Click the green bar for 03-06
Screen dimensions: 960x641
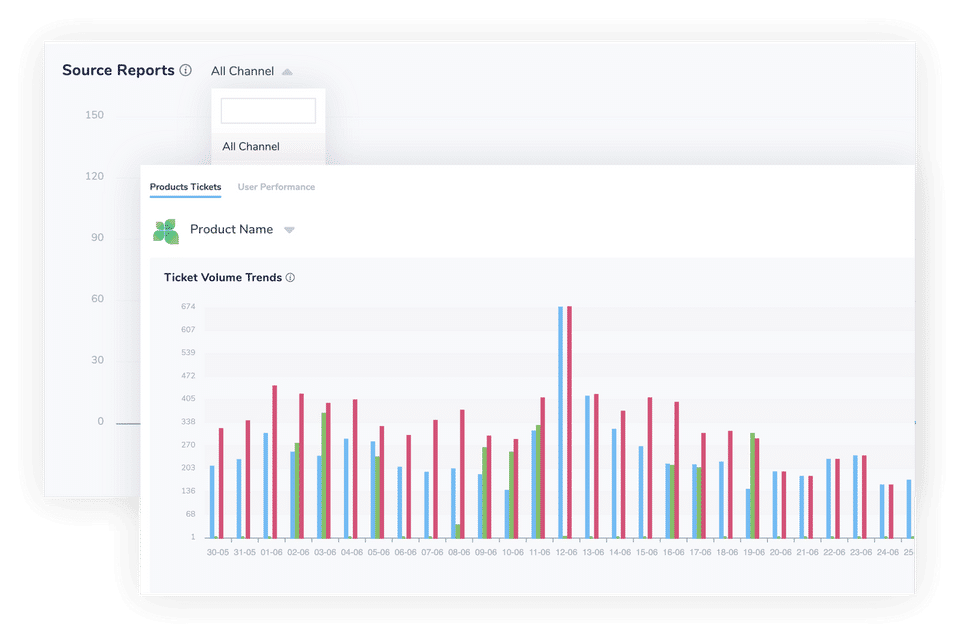[x=324, y=476]
